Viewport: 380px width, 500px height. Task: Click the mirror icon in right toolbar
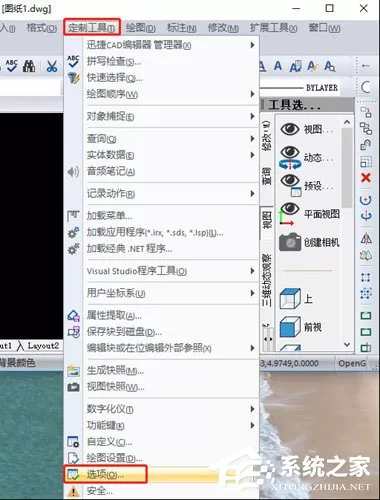point(366,239)
